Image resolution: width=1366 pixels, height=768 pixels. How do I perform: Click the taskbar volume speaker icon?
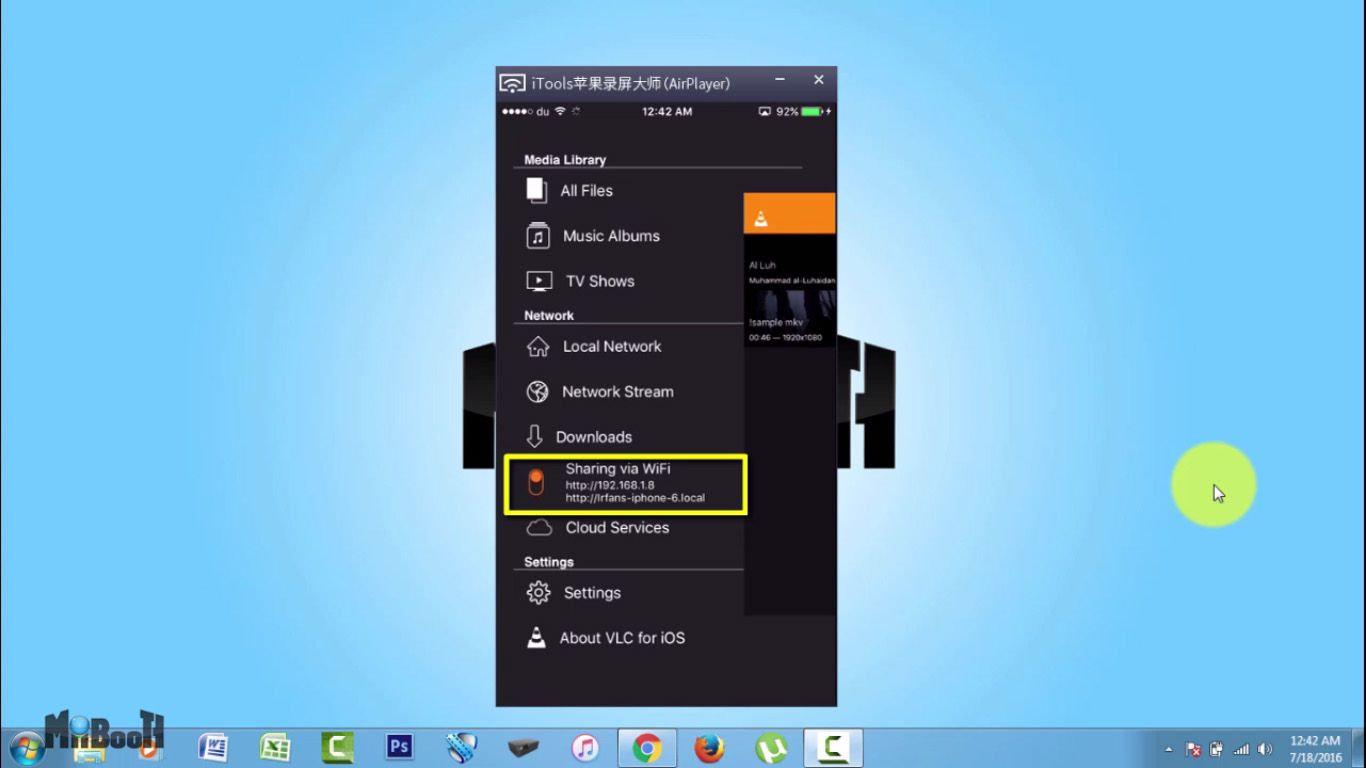(1265, 749)
